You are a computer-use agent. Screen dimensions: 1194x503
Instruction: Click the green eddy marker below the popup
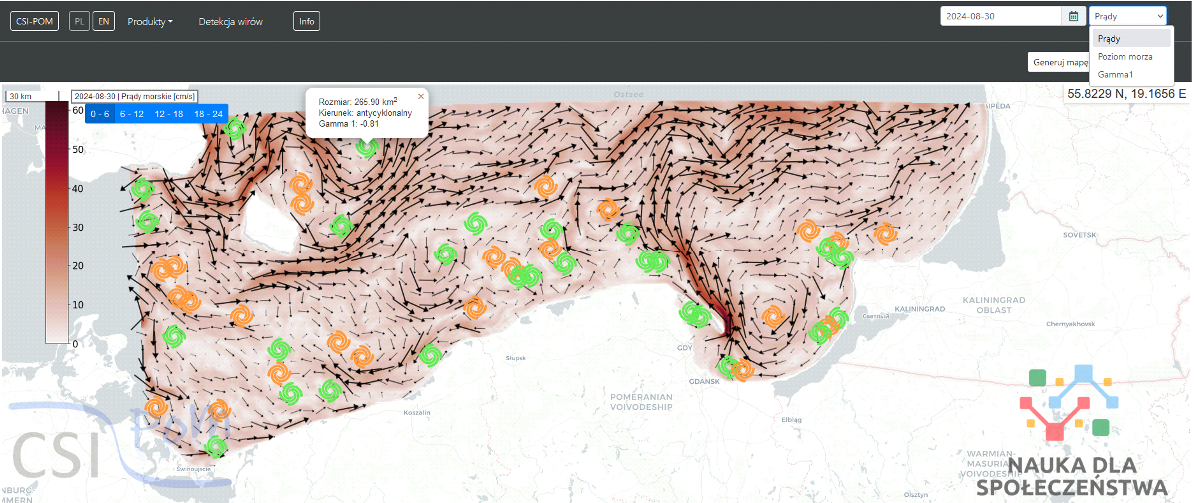click(x=367, y=148)
